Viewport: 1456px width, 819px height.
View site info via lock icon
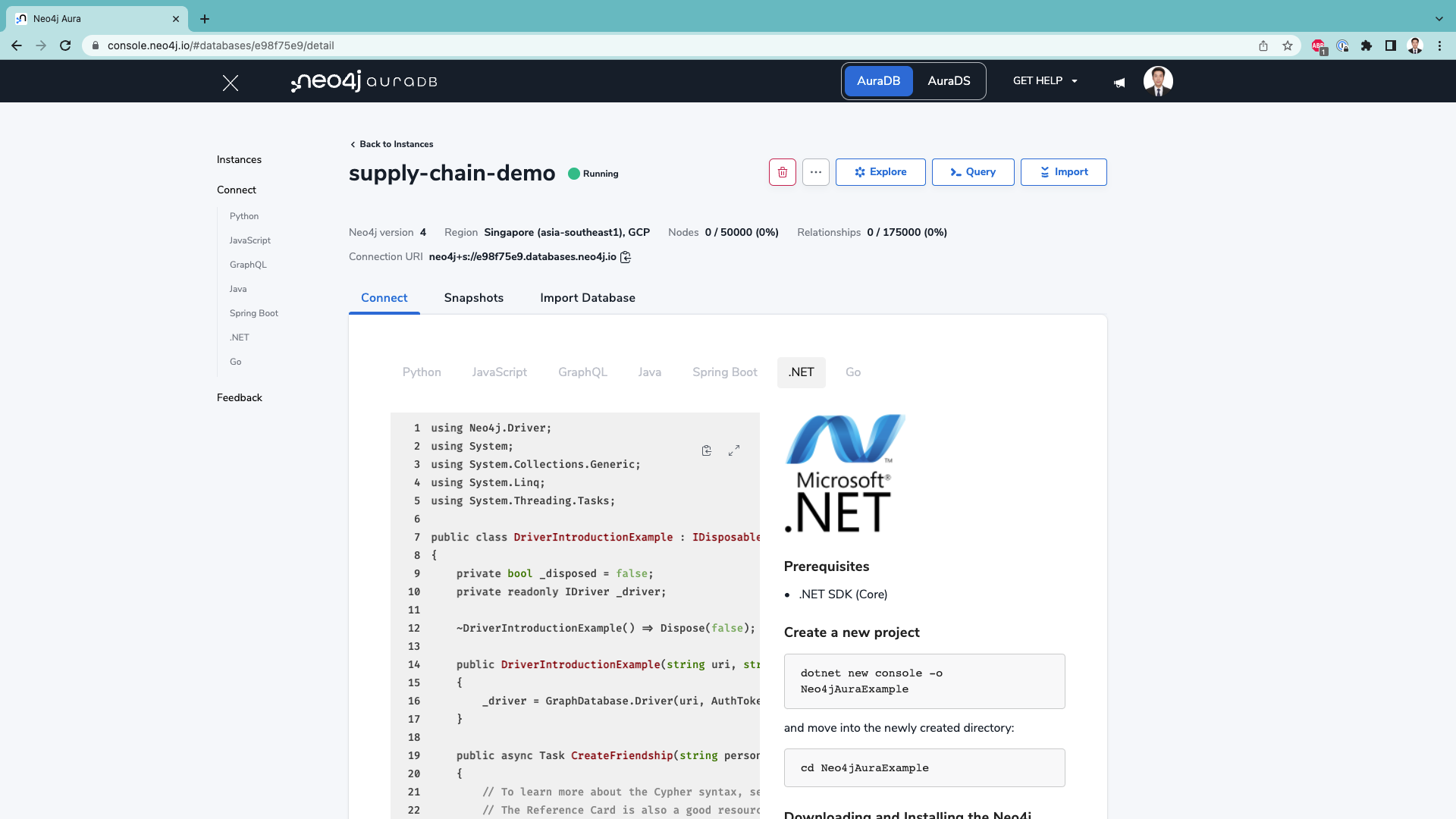click(96, 45)
